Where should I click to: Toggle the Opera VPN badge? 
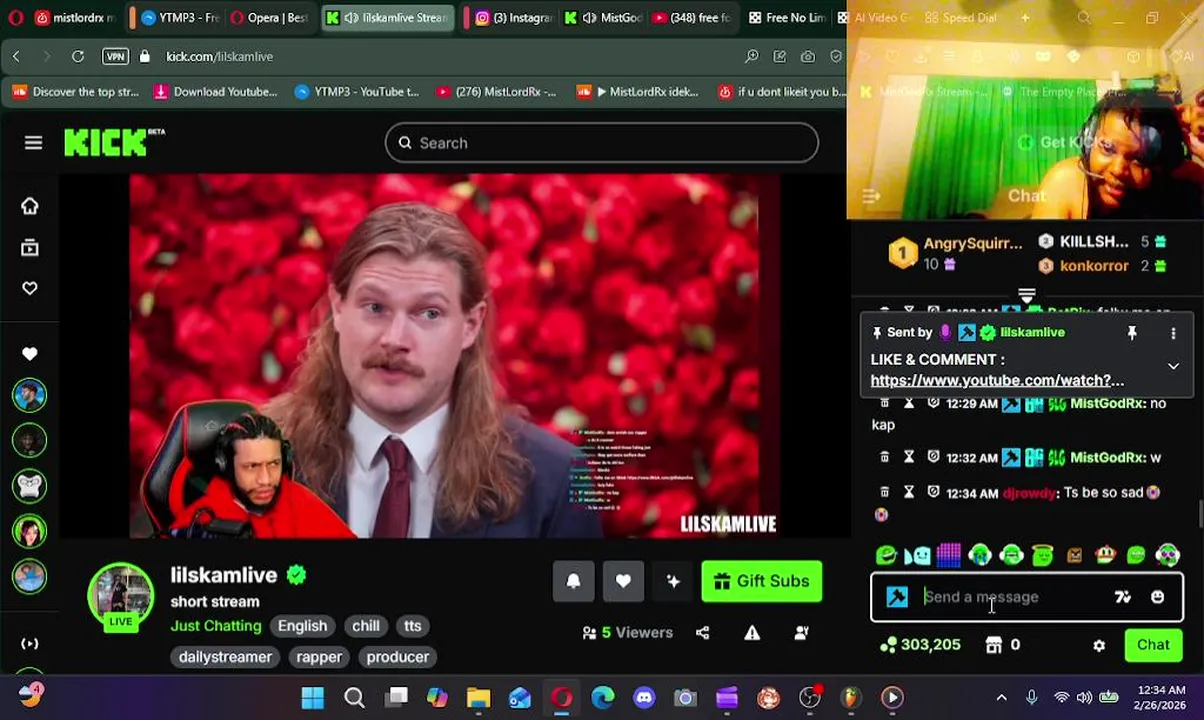pos(115,57)
